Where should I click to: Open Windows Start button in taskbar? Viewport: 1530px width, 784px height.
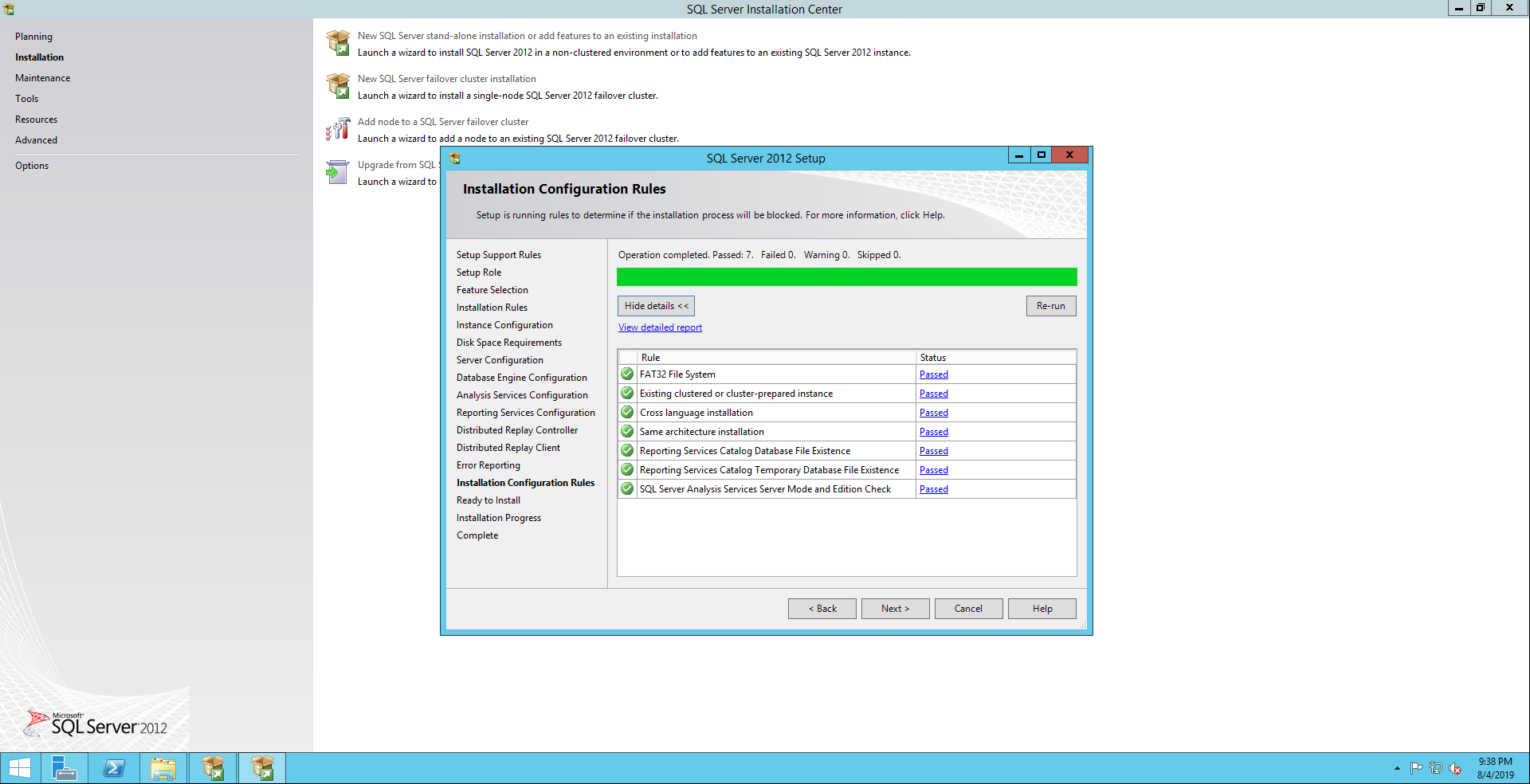point(20,768)
